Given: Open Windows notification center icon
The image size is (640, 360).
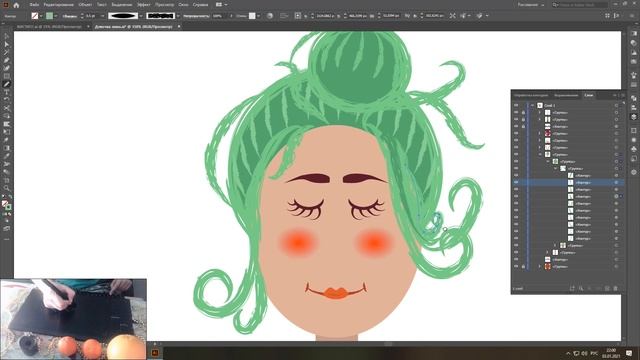Looking at the screenshot, I should click(629, 353).
